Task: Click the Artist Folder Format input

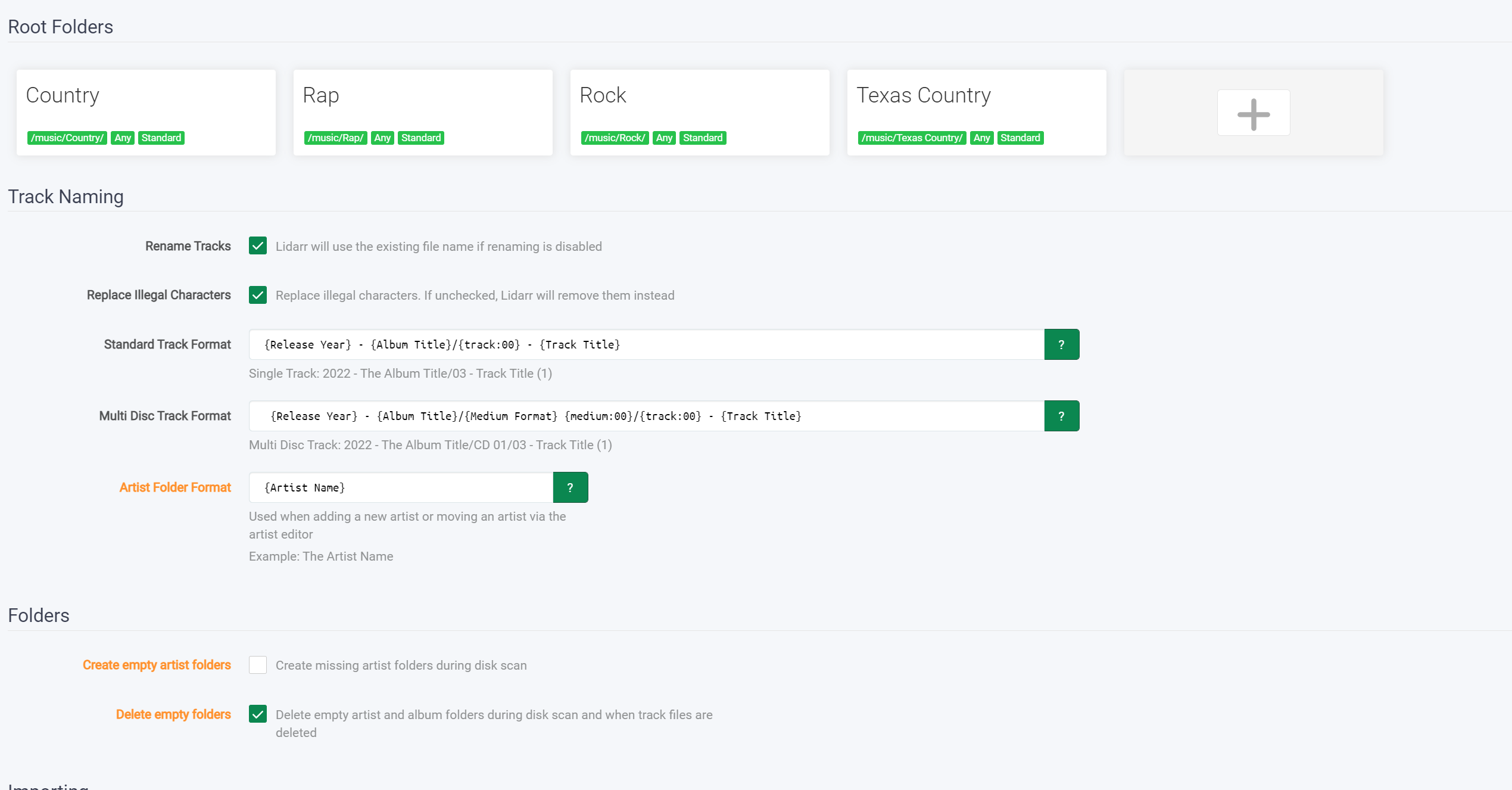Action: click(x=400, y=487)
